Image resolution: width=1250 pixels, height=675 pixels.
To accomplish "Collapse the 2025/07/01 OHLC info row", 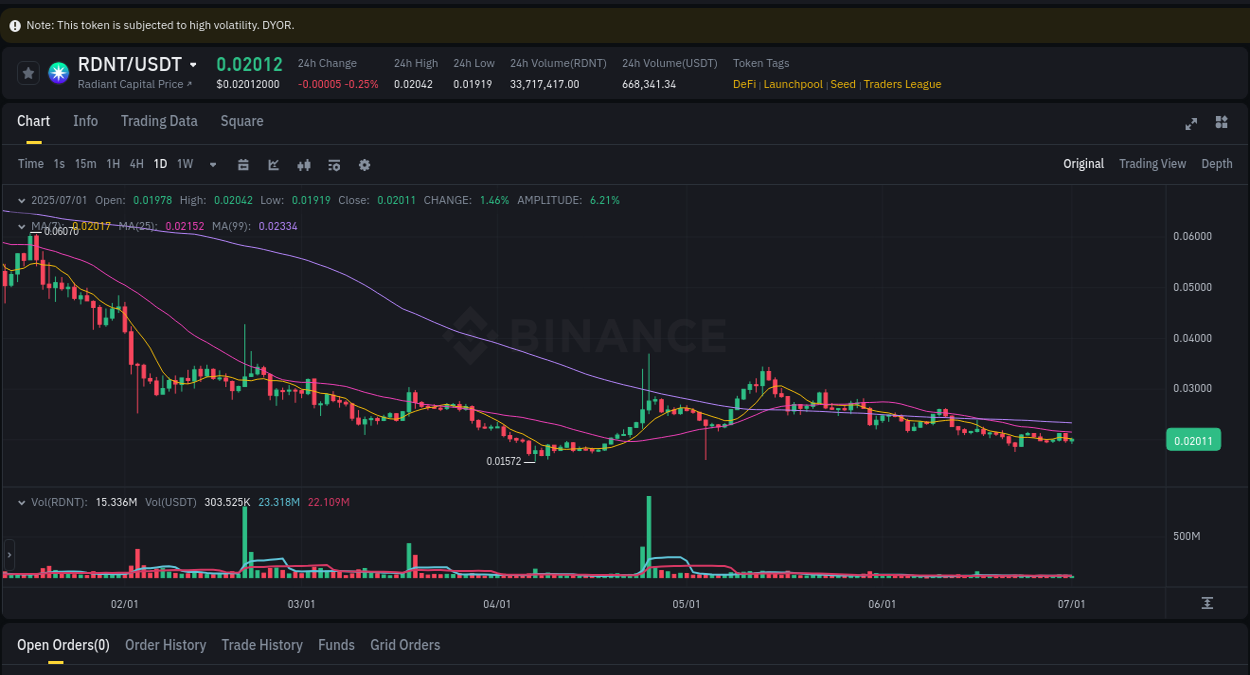I will coord(22,200).
